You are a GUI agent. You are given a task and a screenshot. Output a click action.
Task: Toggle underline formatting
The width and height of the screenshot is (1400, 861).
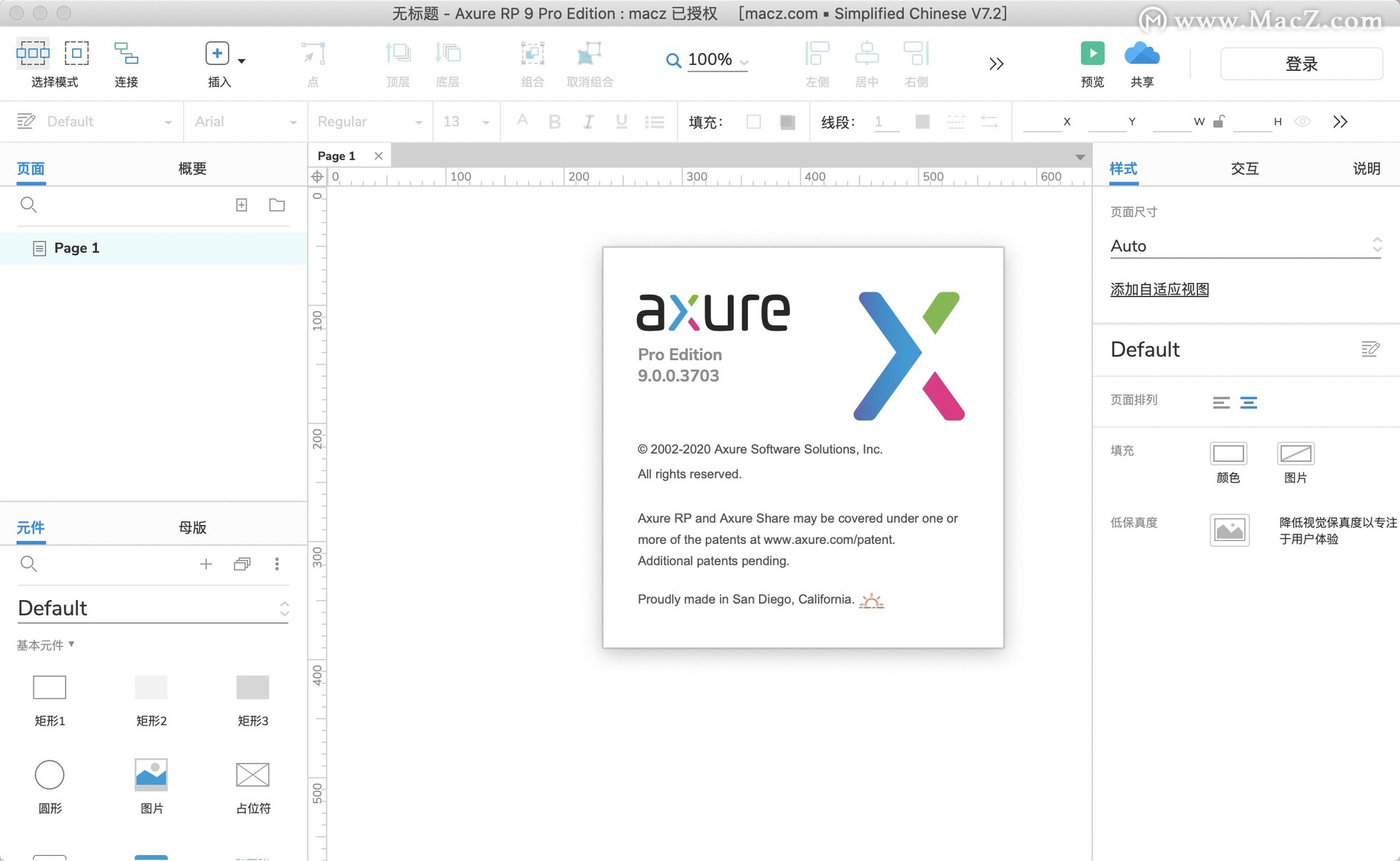(621, 122)
